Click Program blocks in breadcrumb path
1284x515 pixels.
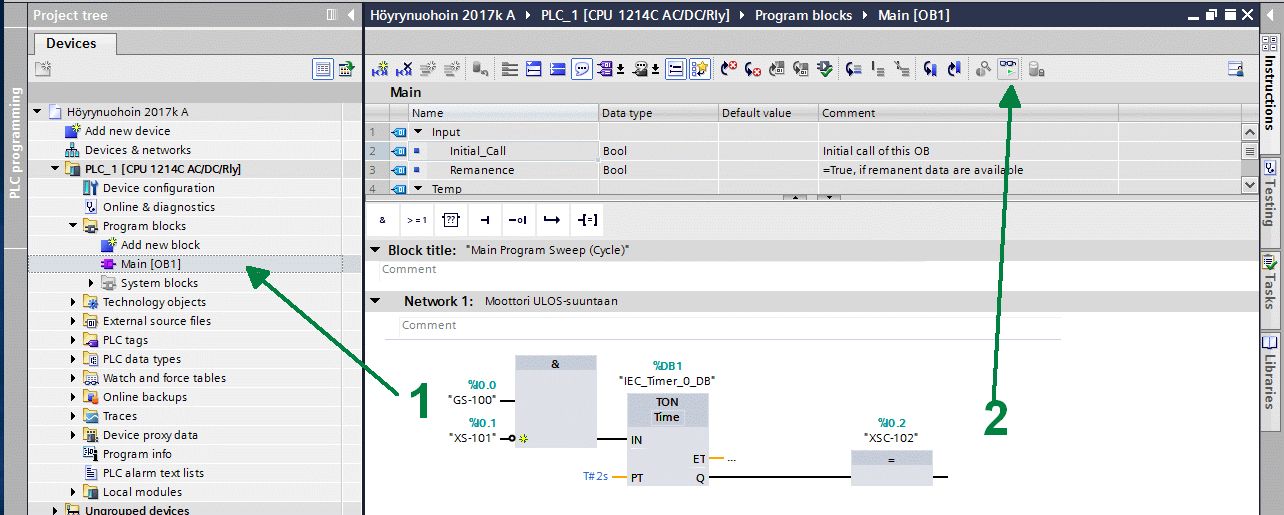click(x=803, y=15)
